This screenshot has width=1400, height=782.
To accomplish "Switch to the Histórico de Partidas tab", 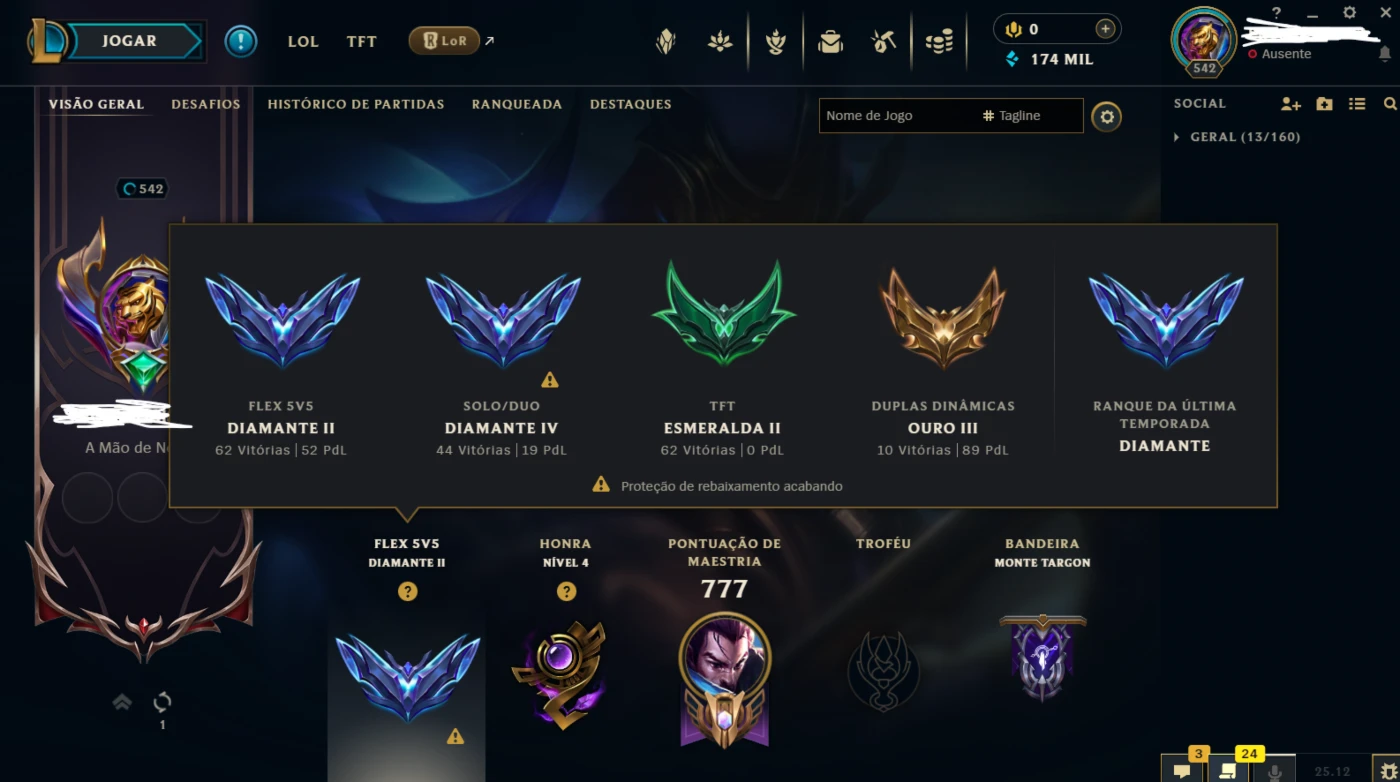I will click(356, 104).
